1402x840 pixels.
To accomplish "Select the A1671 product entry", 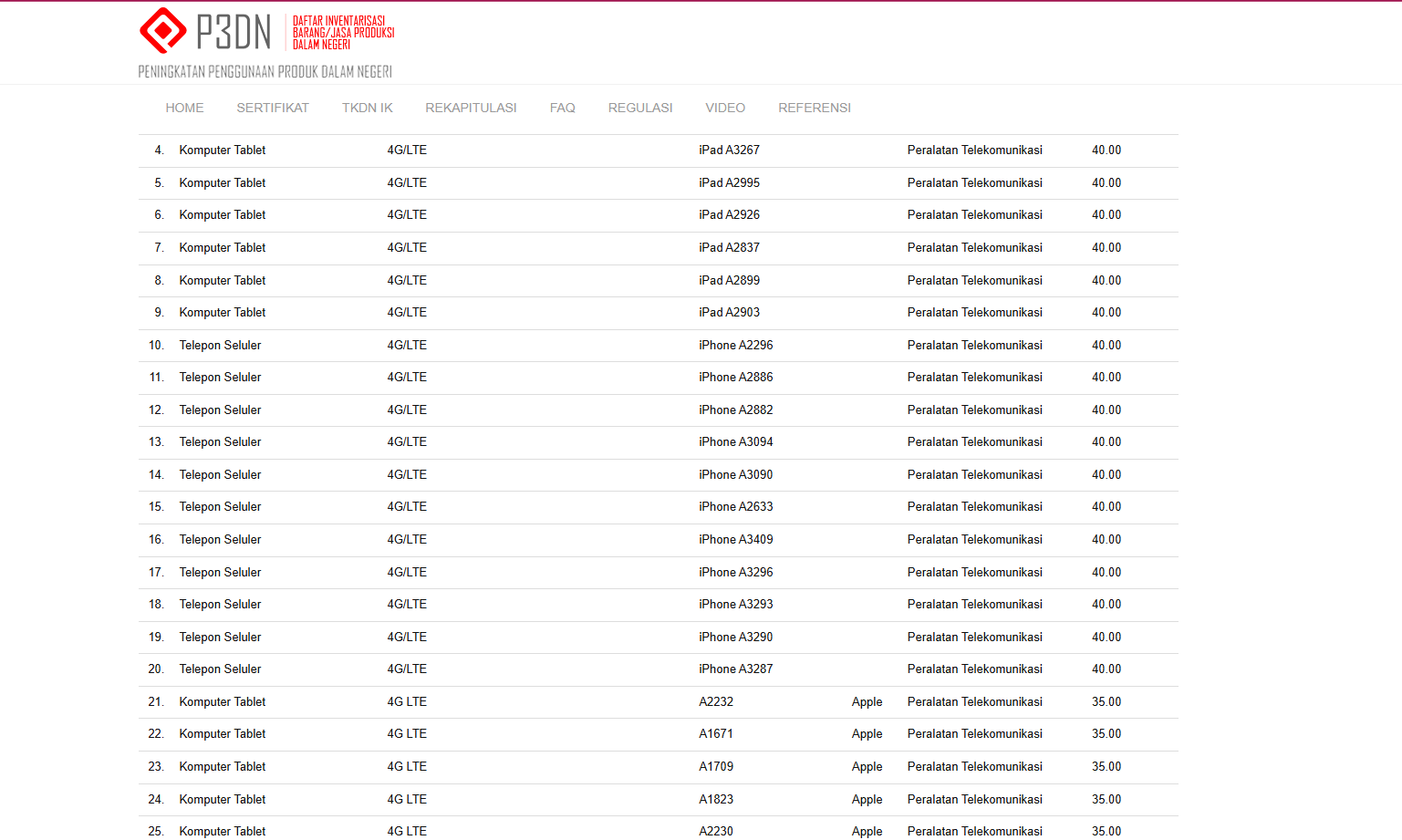I will [x=716, y=734].
